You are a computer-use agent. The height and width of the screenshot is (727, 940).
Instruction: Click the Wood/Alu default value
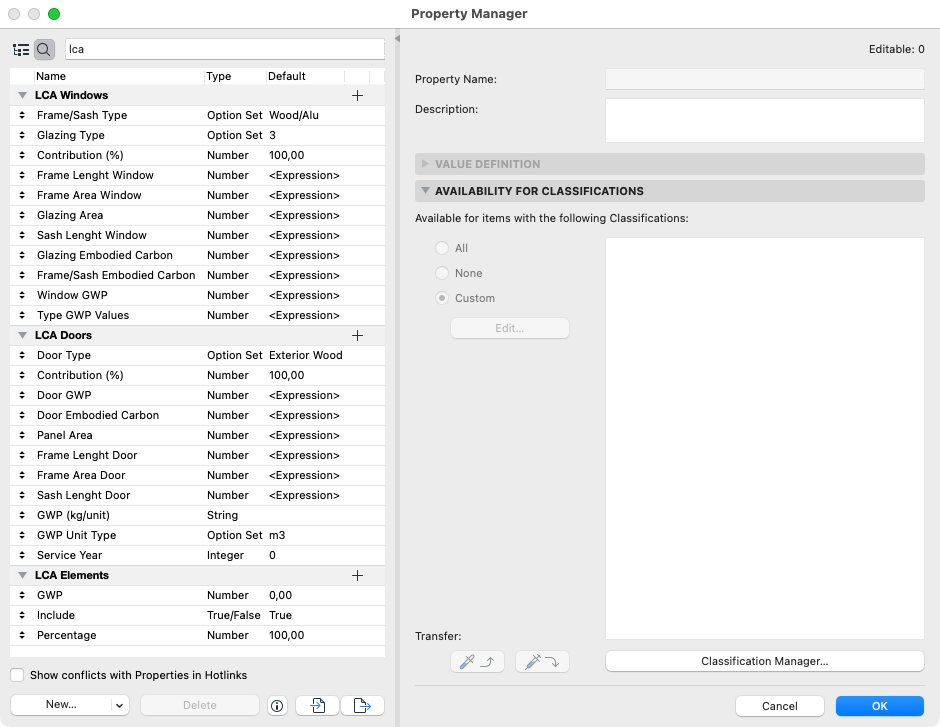point(294,115)
